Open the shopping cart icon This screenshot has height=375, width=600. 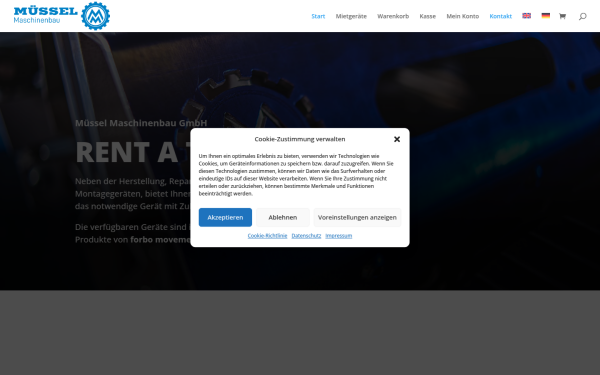point(562,16)
